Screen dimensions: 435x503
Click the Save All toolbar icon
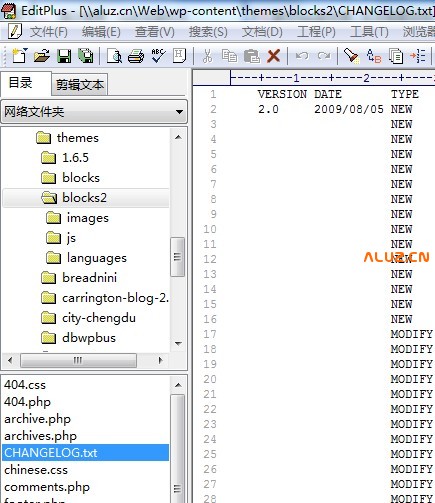[86, 56]
